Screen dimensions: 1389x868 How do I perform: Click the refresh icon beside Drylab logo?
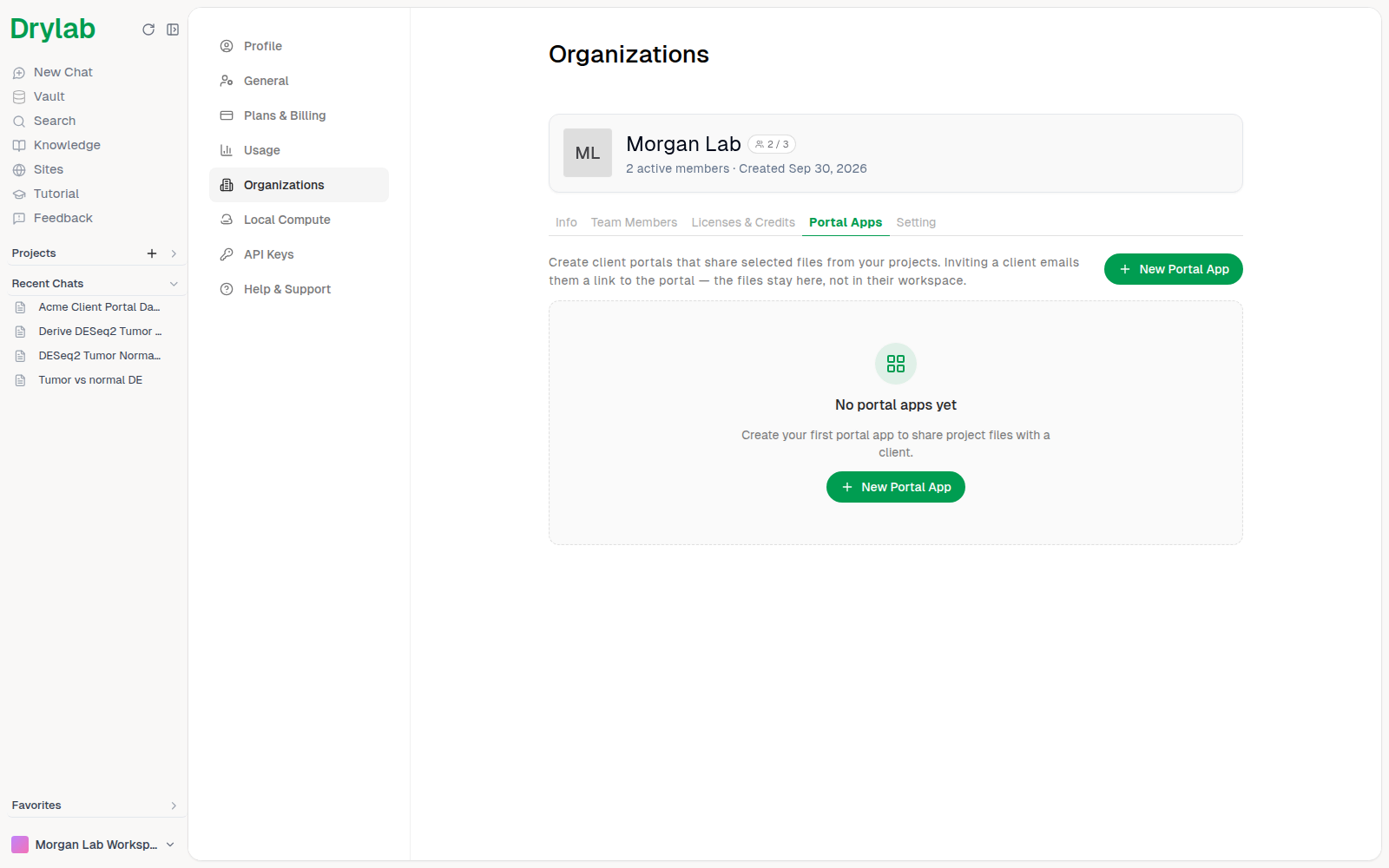(148, 30)
